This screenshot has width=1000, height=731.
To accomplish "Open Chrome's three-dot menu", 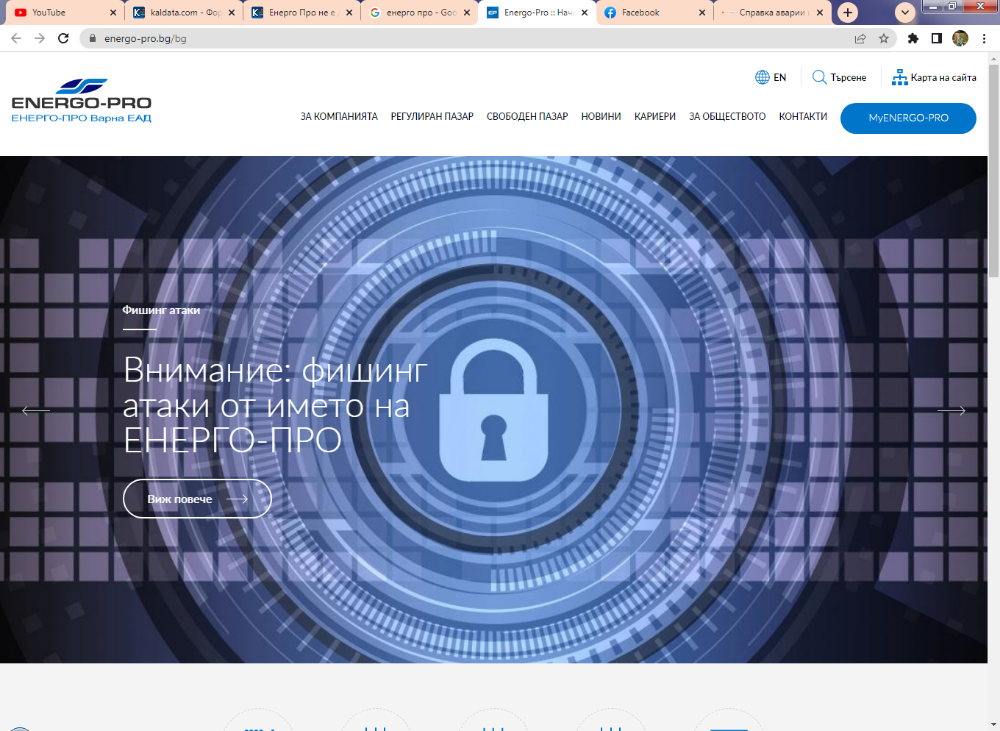I will click(x=984, y=38).
